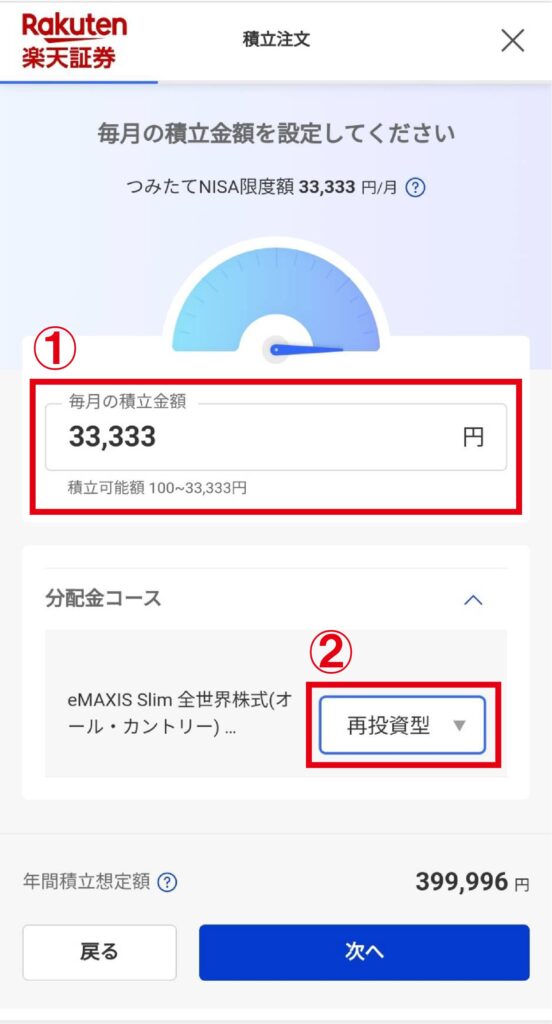This screenshot has width=552, height=1024.
Task: Click the 積立可能額 100~33,333円 hint text
Action: (157, 488)
